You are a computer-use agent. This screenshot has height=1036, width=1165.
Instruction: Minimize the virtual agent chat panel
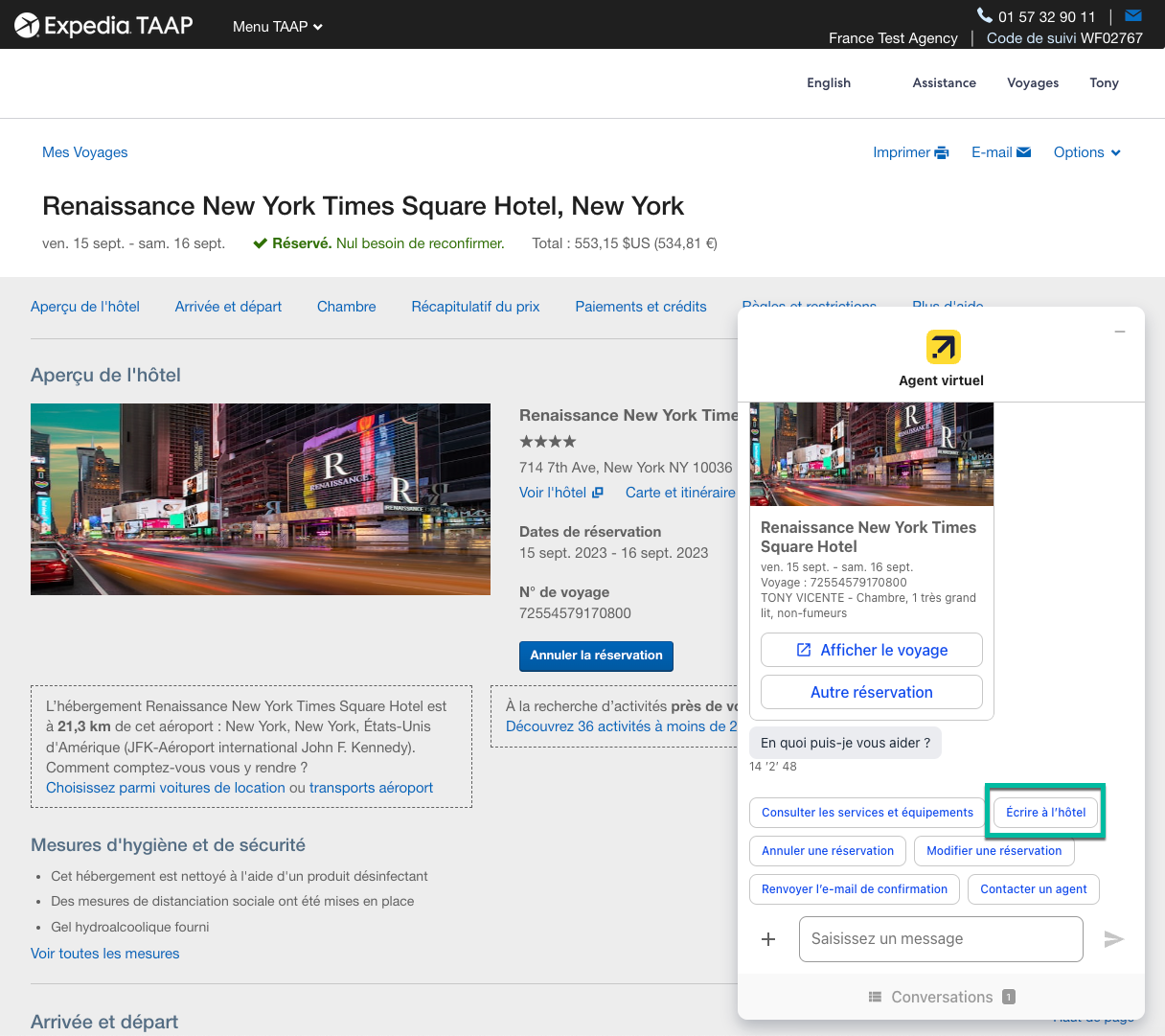[1120, 332]
